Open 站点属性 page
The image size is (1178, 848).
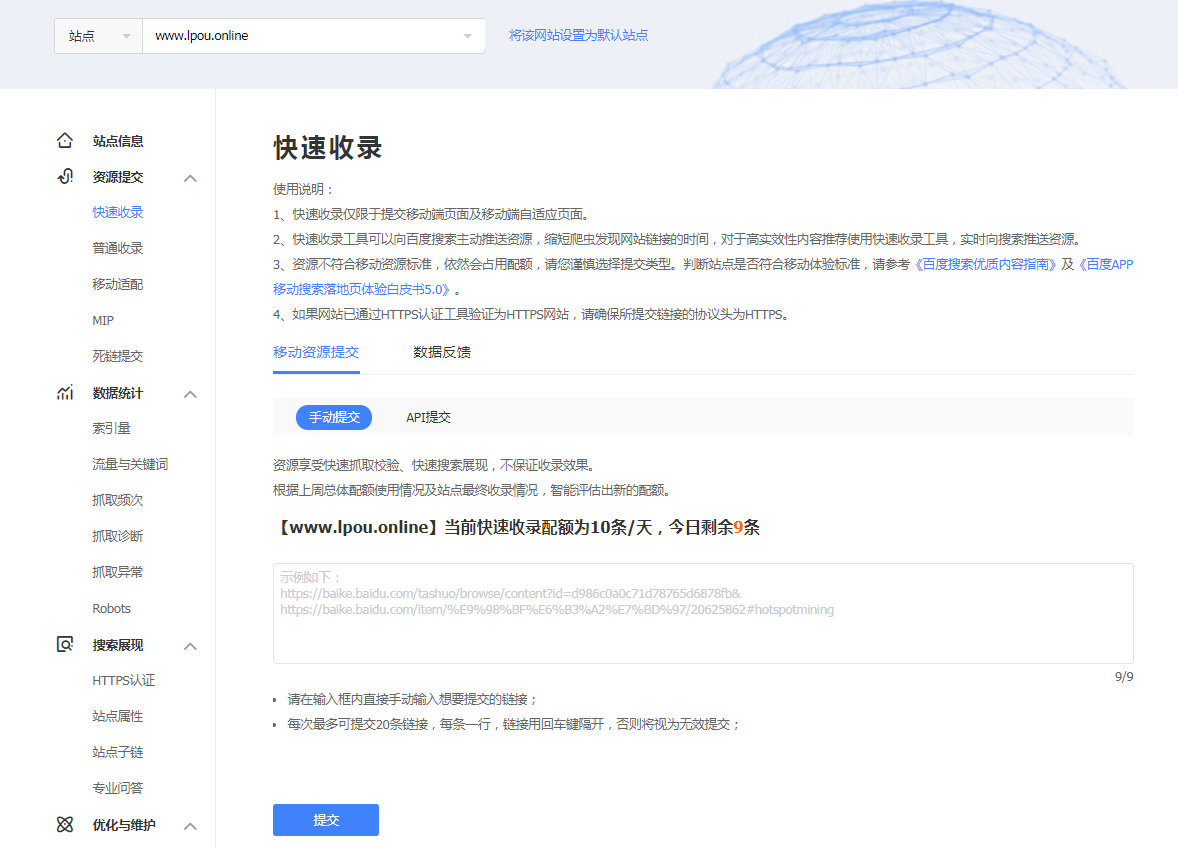[118, 717]
